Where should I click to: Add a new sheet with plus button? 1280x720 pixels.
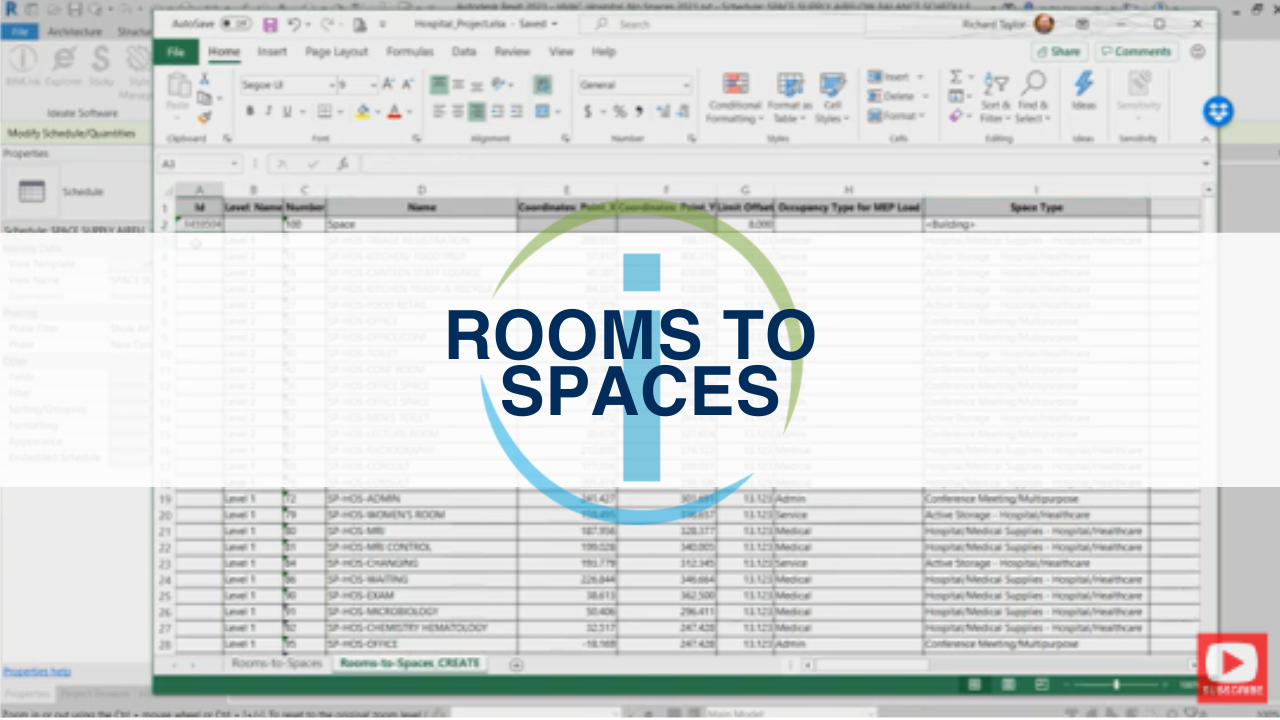click(516, 664)
